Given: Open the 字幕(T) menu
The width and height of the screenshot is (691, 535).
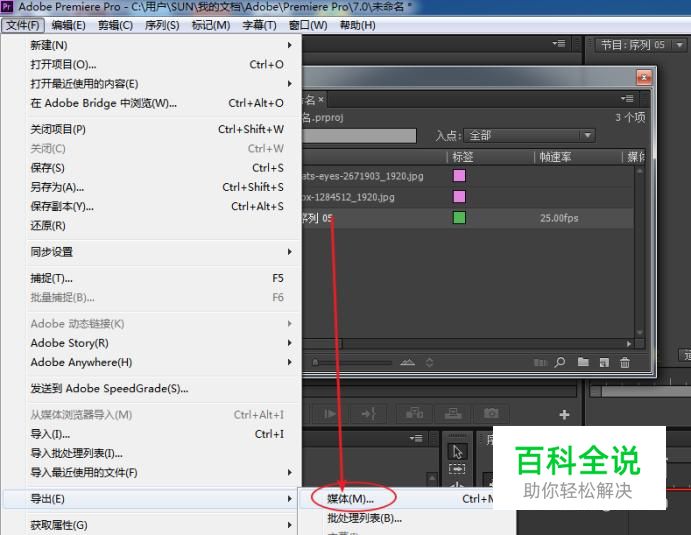Looking at the screenshot, I should click(260, 25).
